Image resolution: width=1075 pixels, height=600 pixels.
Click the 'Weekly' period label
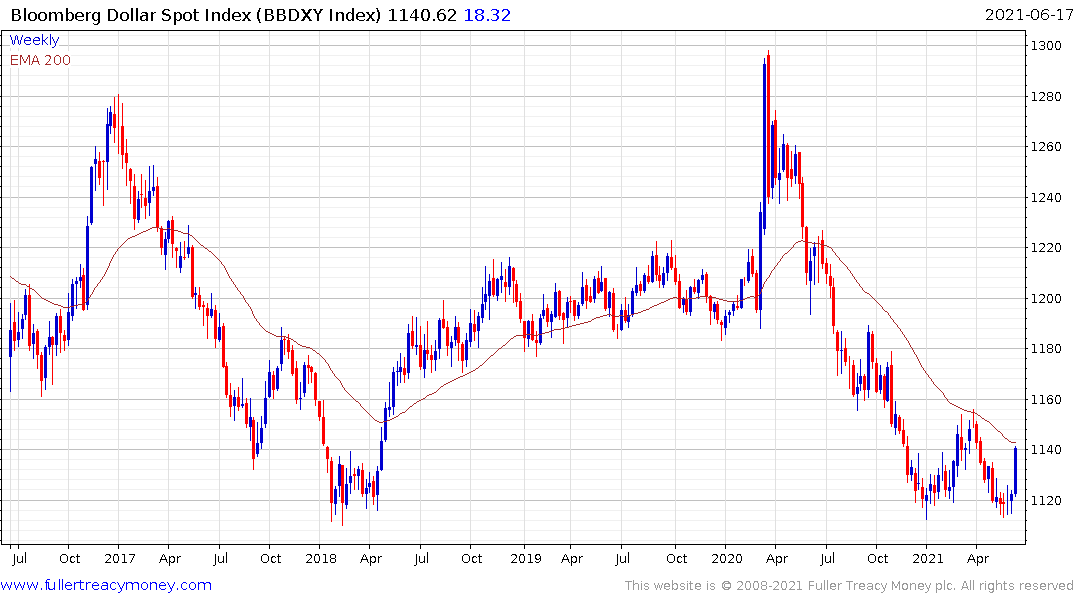(x=34, y=40)
